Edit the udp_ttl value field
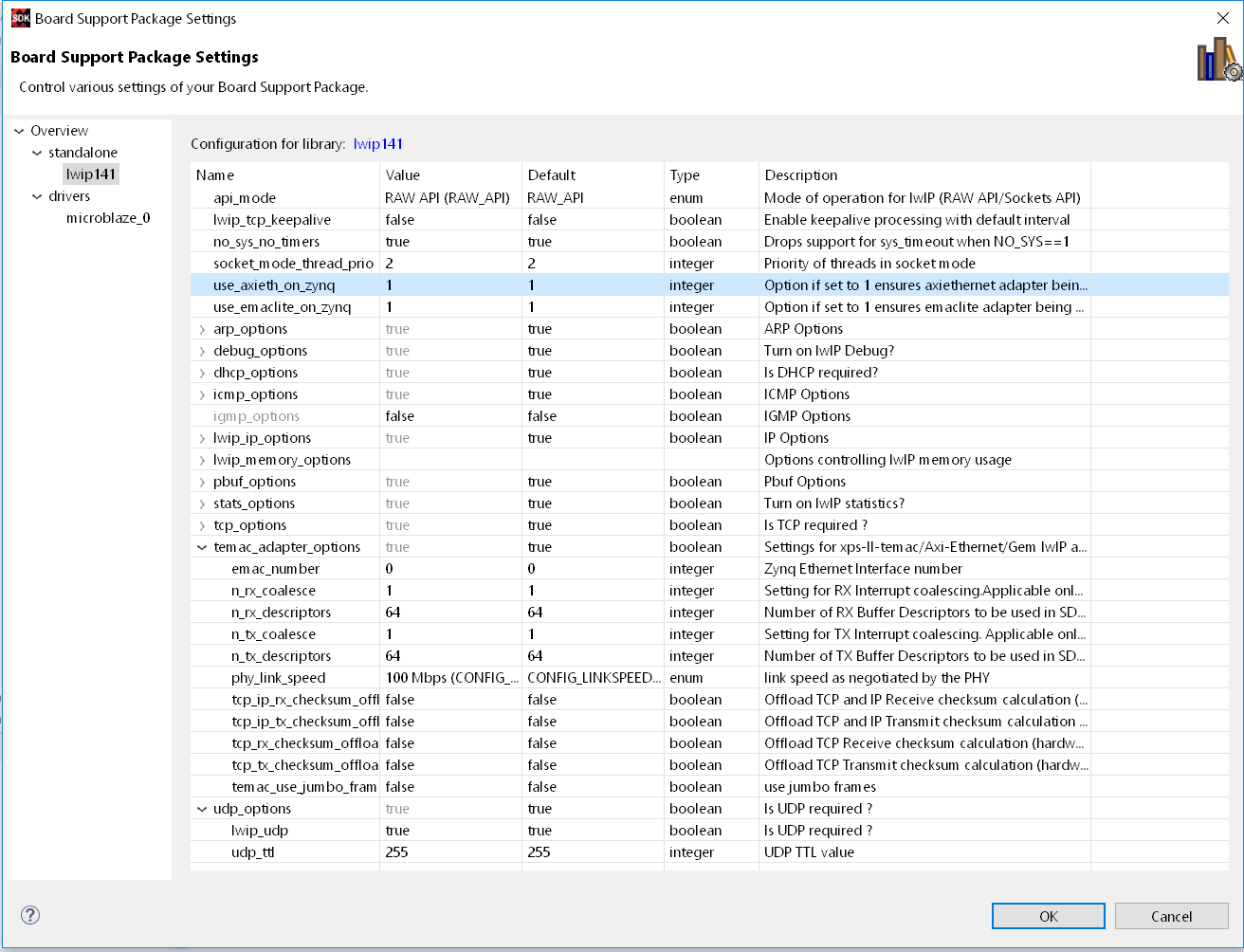The image size is (1244, 952). (450, 852)
